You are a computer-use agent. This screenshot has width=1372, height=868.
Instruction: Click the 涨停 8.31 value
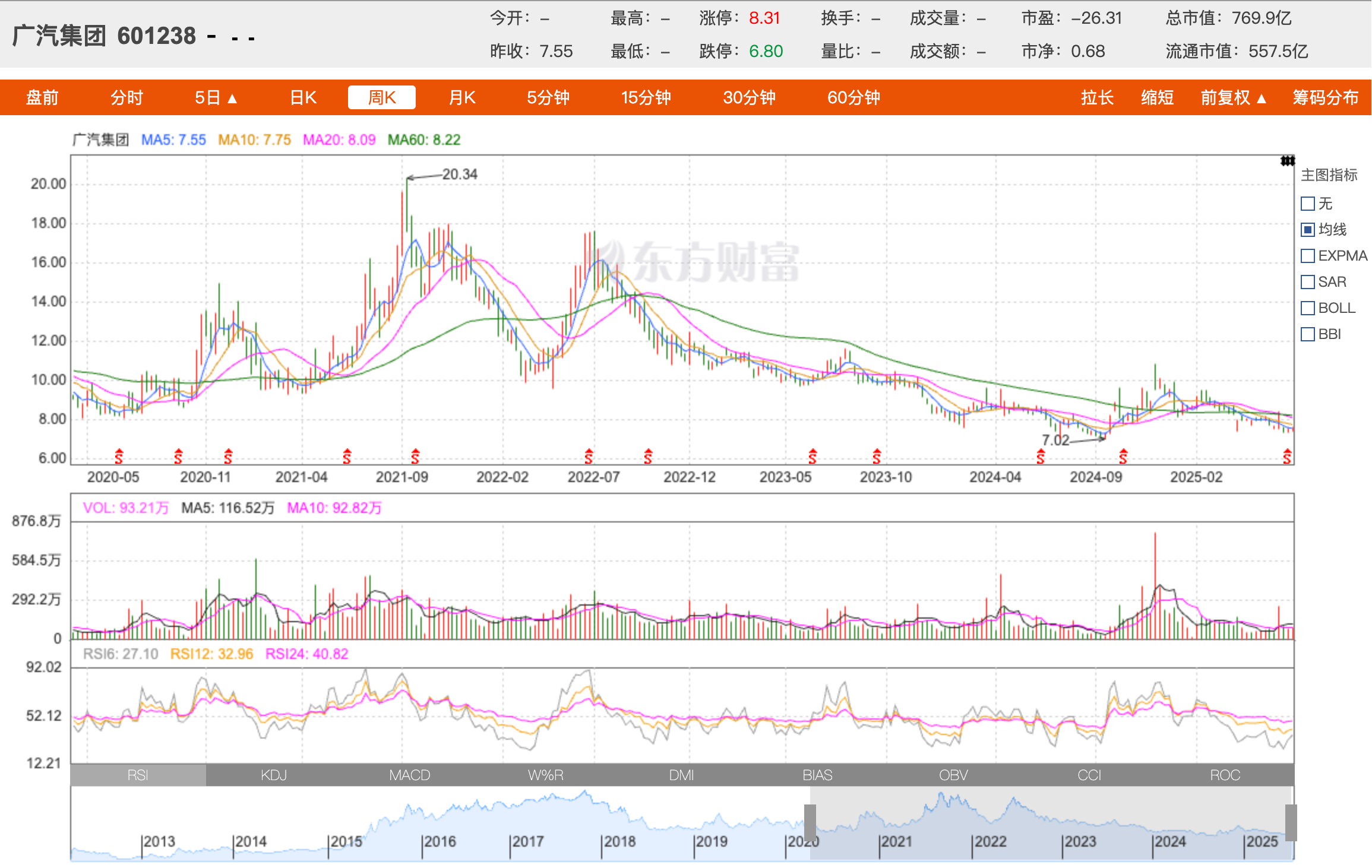pyautogui.click(x=739, y=18)
